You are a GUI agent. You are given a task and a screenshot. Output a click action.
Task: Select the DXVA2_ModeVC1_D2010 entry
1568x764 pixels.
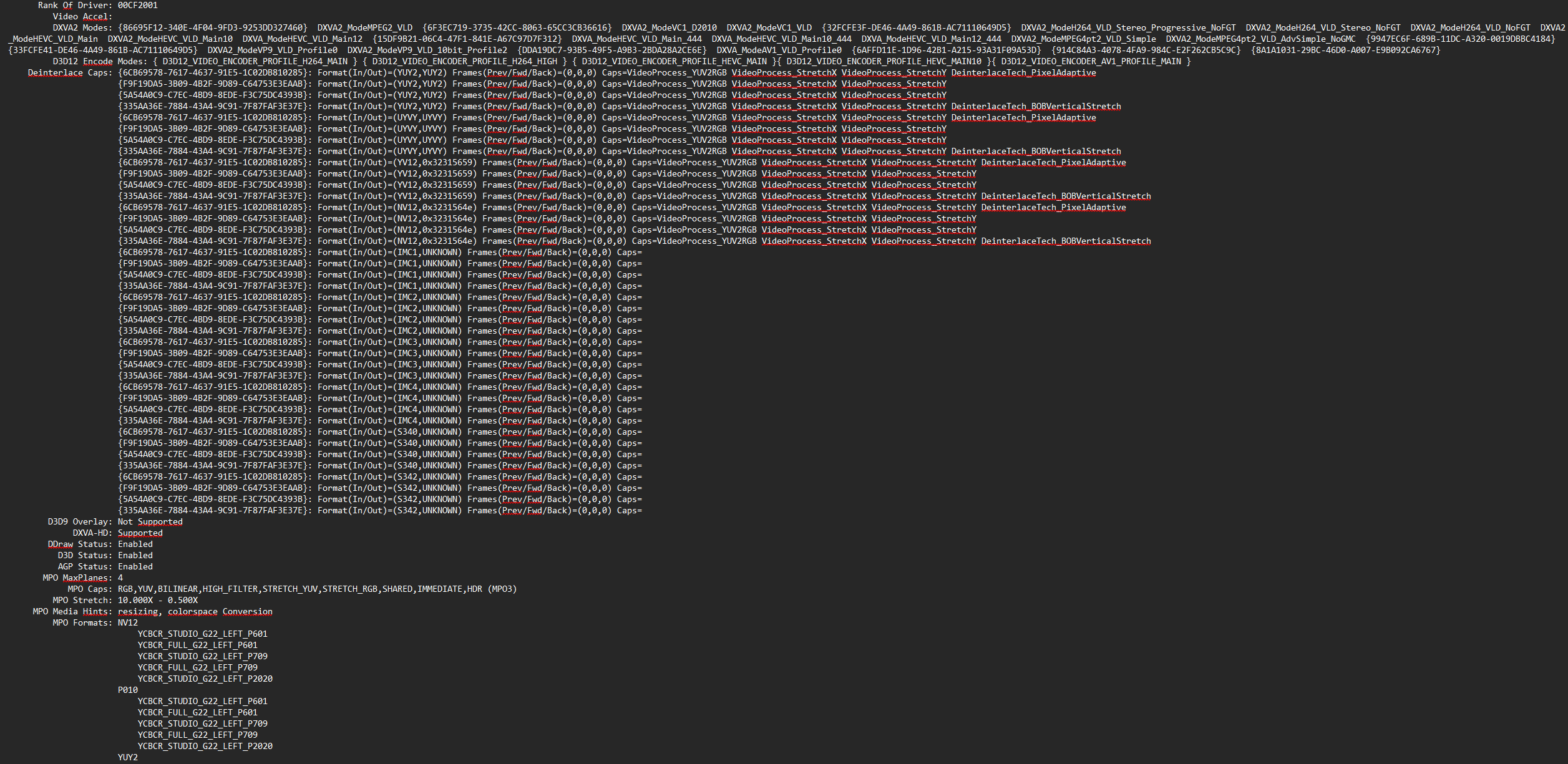click(x=669, y=27)
